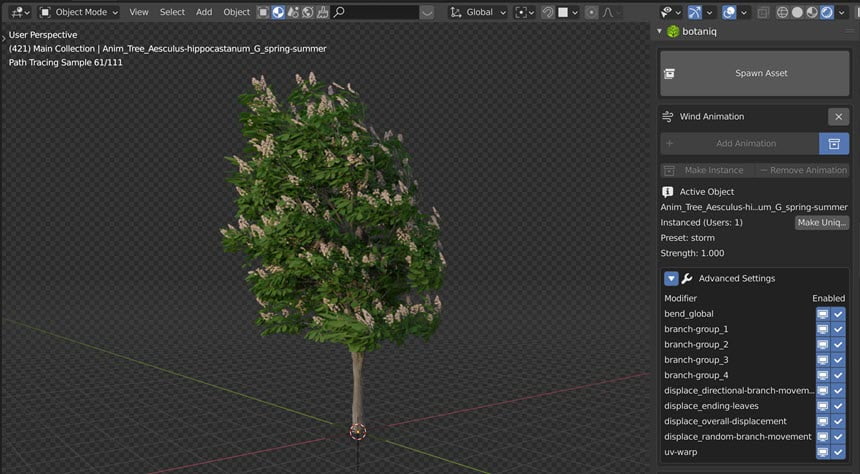Screen dimensions: 860x474
Task: Click the Remove Animation button
Action: (802, 171)
